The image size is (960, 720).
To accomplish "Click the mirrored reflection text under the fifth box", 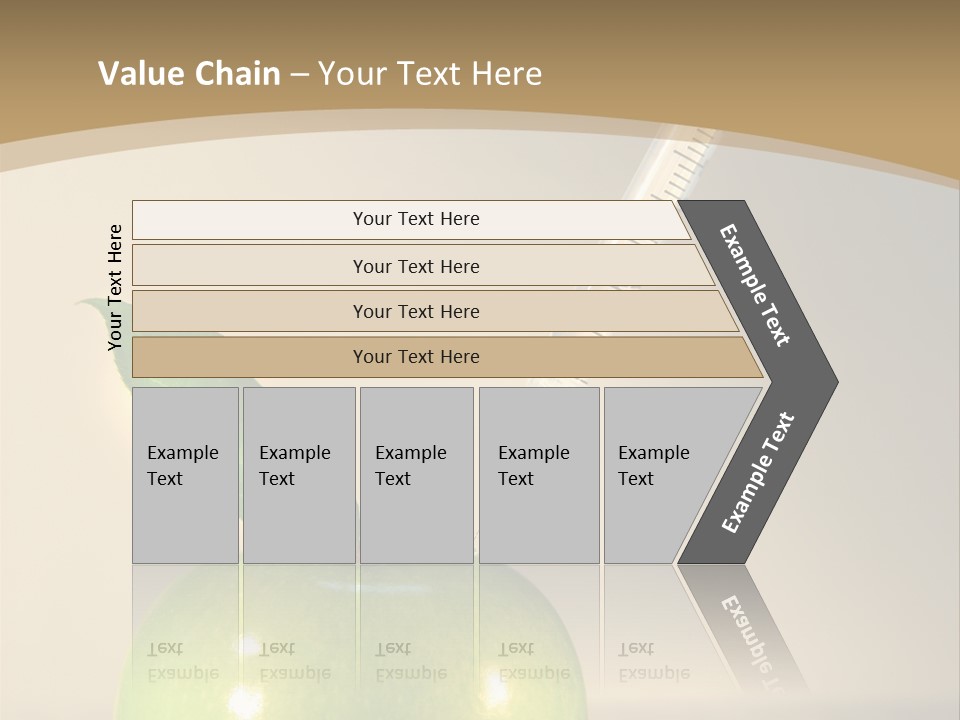I will (653, 661).
